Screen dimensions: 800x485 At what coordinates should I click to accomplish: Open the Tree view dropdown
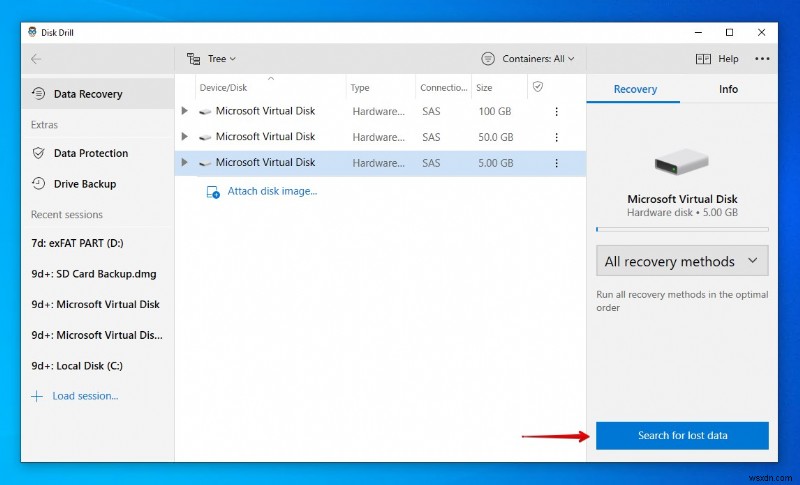[x=211, y=59]
